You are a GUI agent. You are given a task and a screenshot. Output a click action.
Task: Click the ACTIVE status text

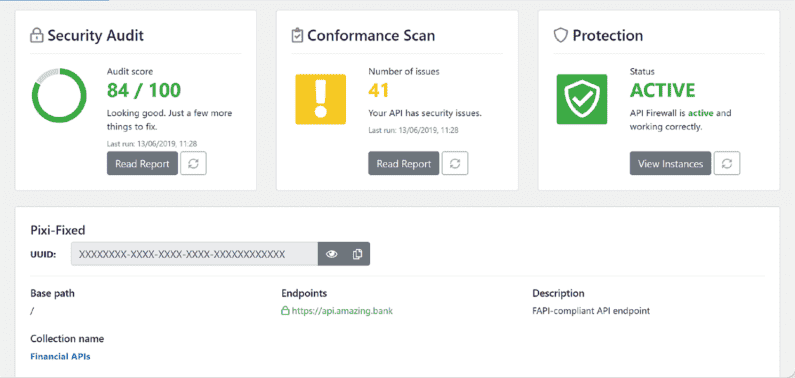point(662,90)
